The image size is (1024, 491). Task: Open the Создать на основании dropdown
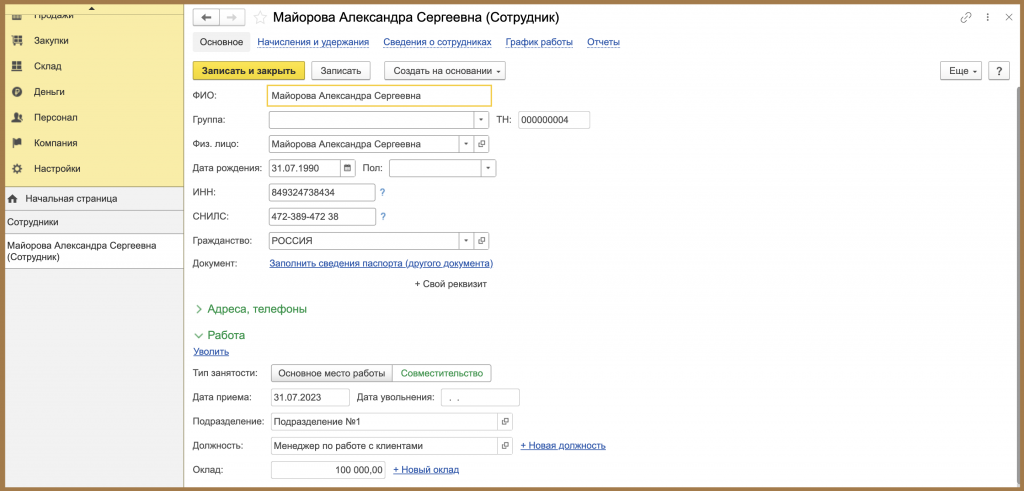pyautogui.click(x=445, y=71)
